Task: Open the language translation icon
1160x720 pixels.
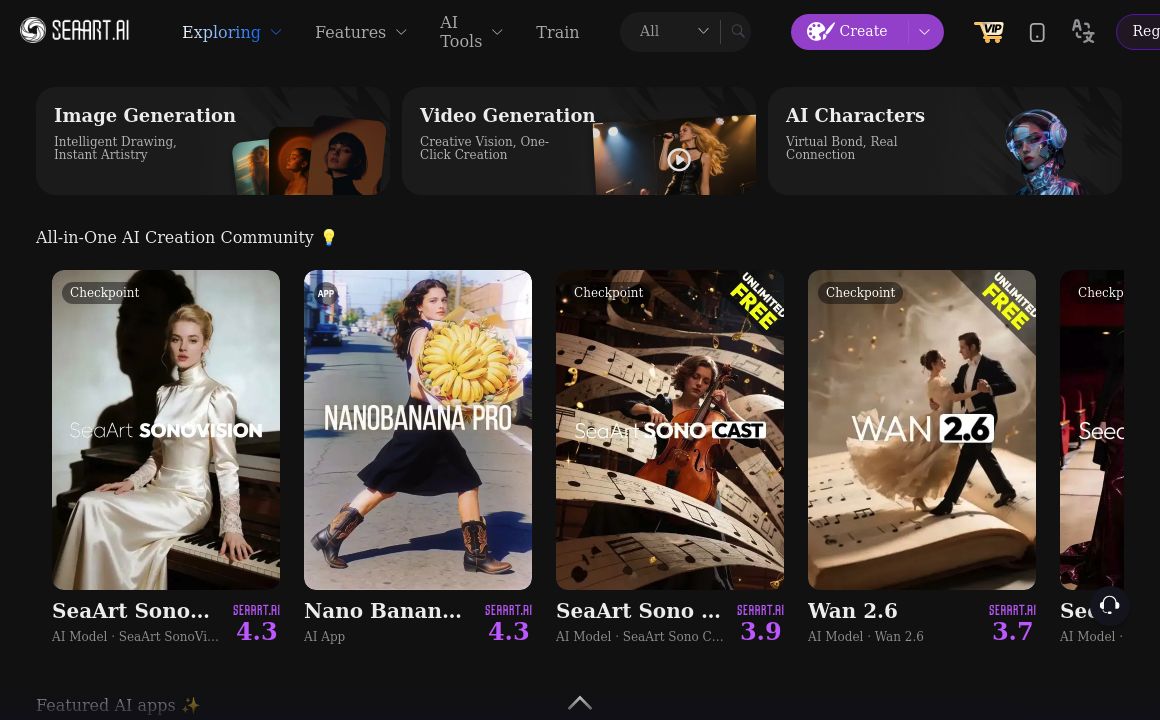Action: (1082, 32)
